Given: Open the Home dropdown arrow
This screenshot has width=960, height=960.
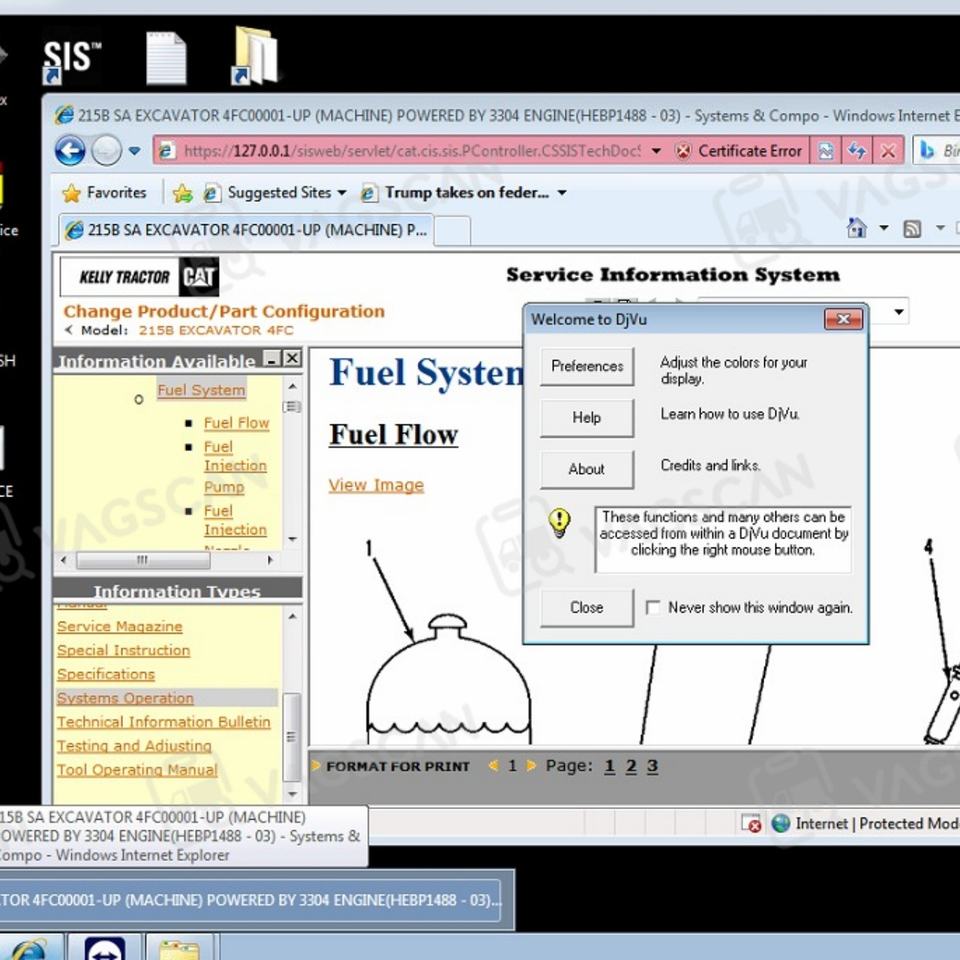Looking at the screenshot, I should point(883,228).
